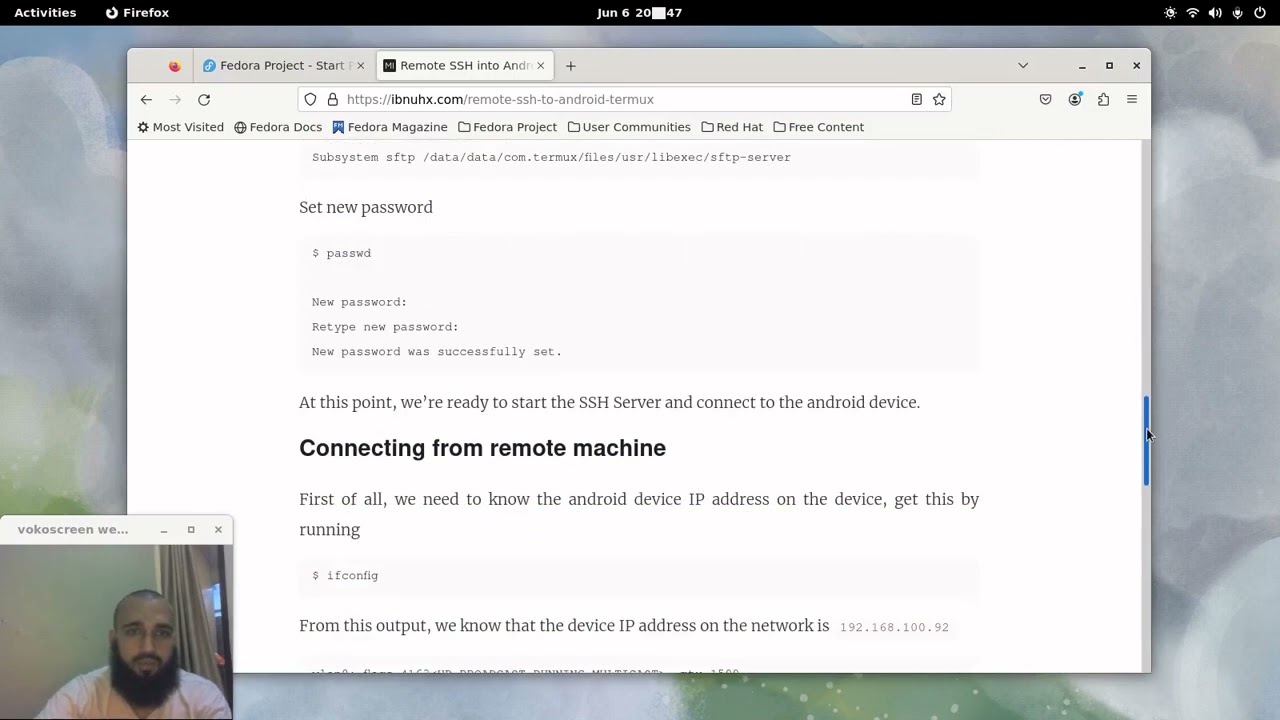Open the Fedora Magazine bookmark

pyautogui.click(x=390, y=127)
